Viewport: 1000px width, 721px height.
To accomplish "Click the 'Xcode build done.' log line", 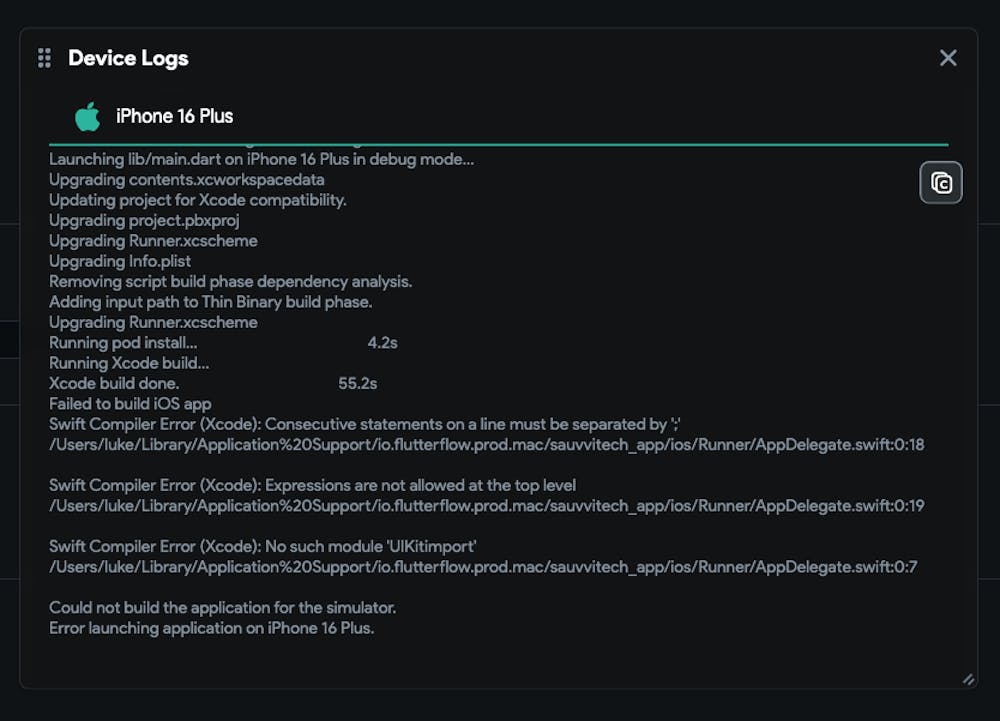I will [x=114, y=383].
